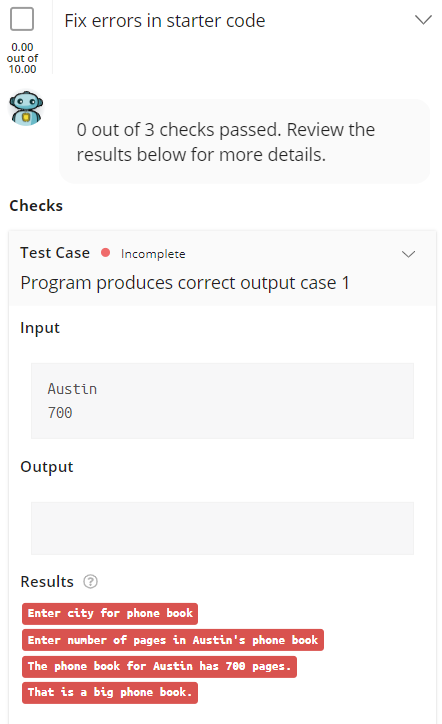Click the empty Output box
The height and width of the screenshot is (724, 442).
pos(222,528)
